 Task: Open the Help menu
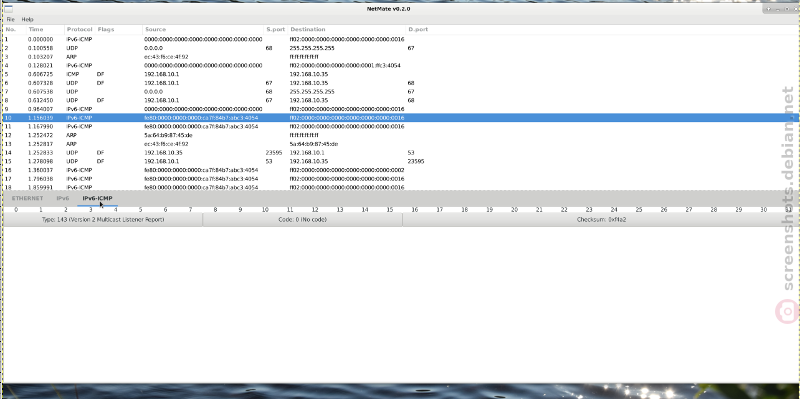point(28,19)
